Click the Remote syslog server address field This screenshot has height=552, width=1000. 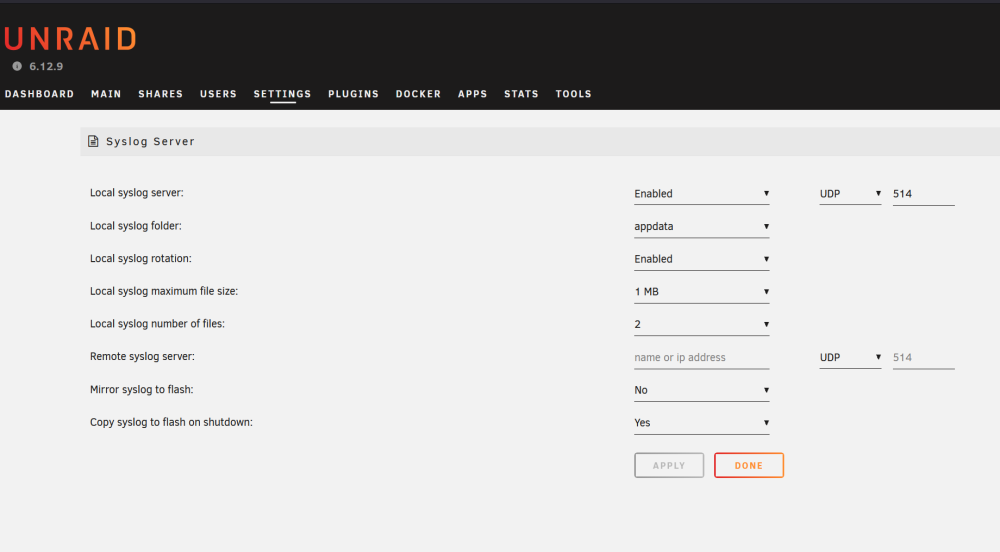702,358
